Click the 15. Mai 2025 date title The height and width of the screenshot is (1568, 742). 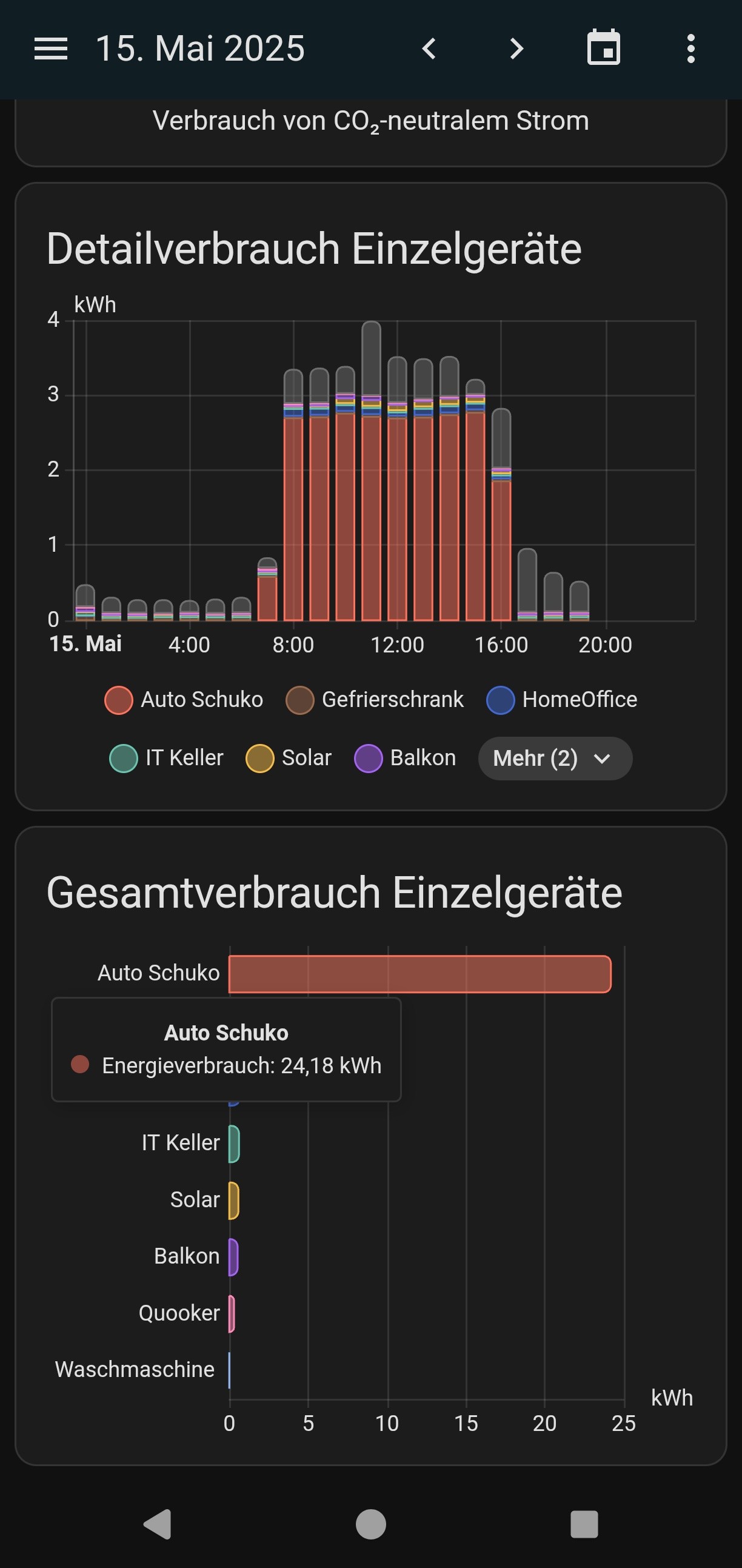[200, 49]
